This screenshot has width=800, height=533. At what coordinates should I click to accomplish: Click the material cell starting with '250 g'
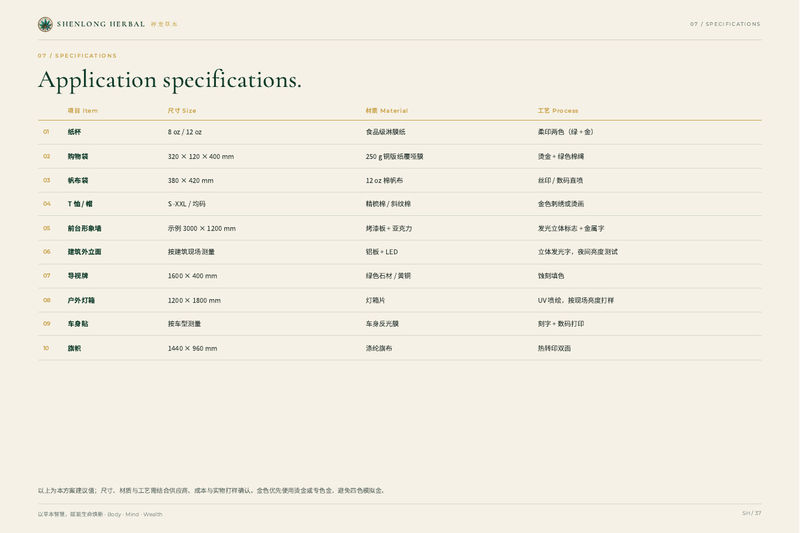(394, 157)
